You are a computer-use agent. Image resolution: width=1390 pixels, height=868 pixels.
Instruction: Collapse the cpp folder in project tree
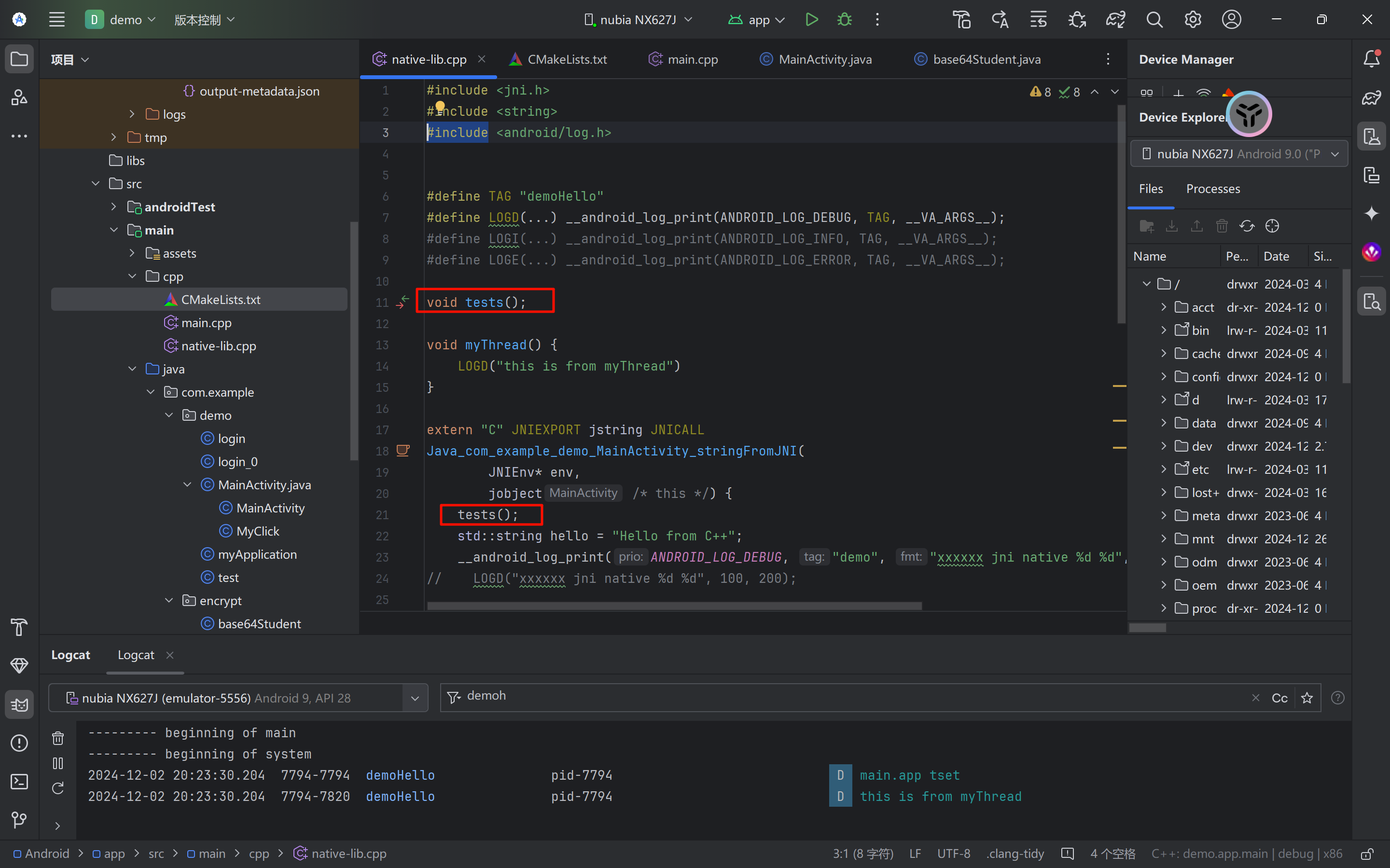133,276
